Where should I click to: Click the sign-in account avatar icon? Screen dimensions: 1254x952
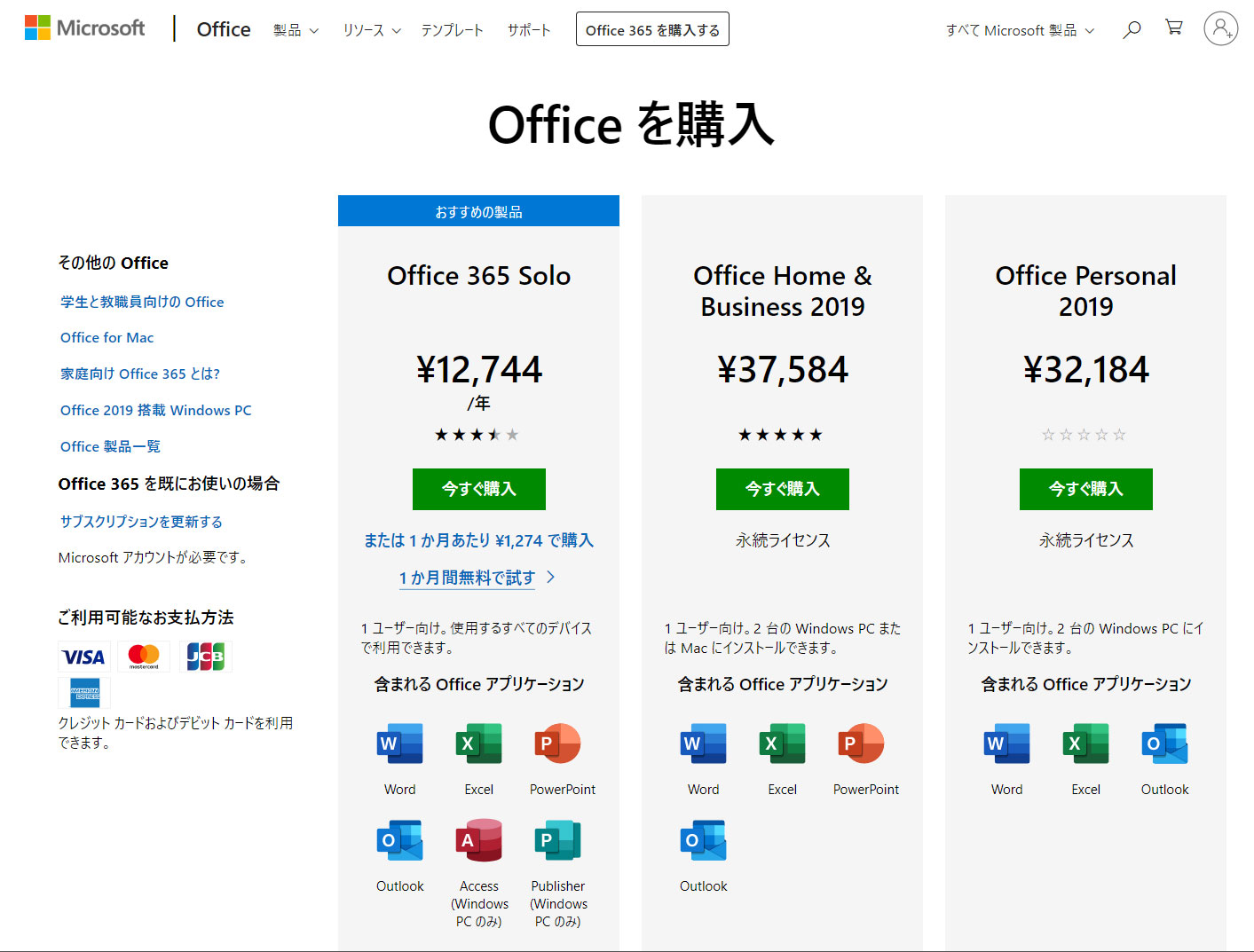tap(1221, 28)
